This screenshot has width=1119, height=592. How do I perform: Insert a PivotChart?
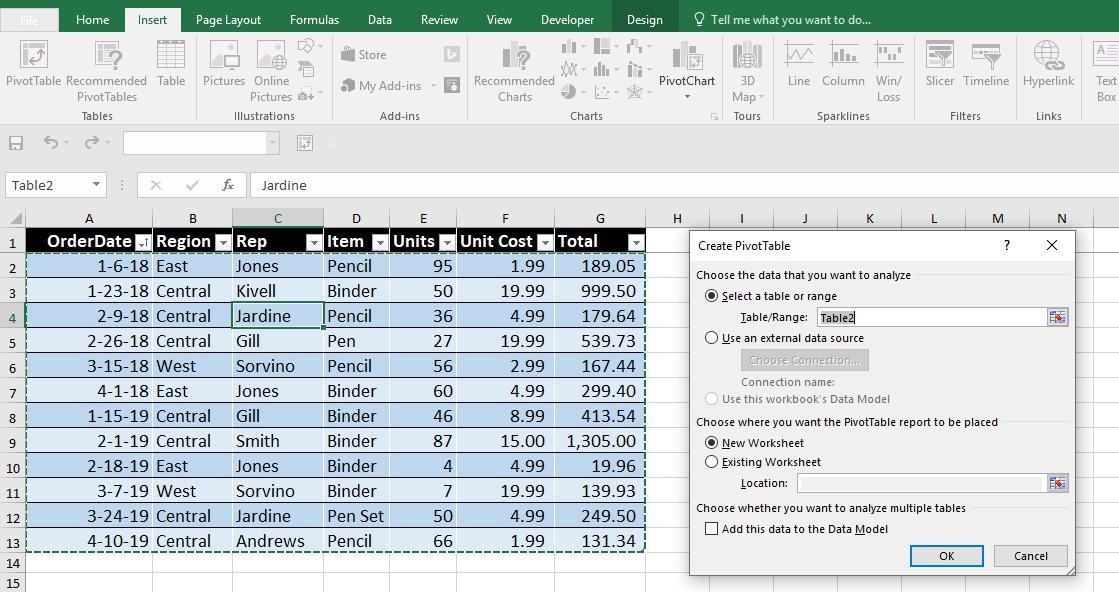[689, 70]
